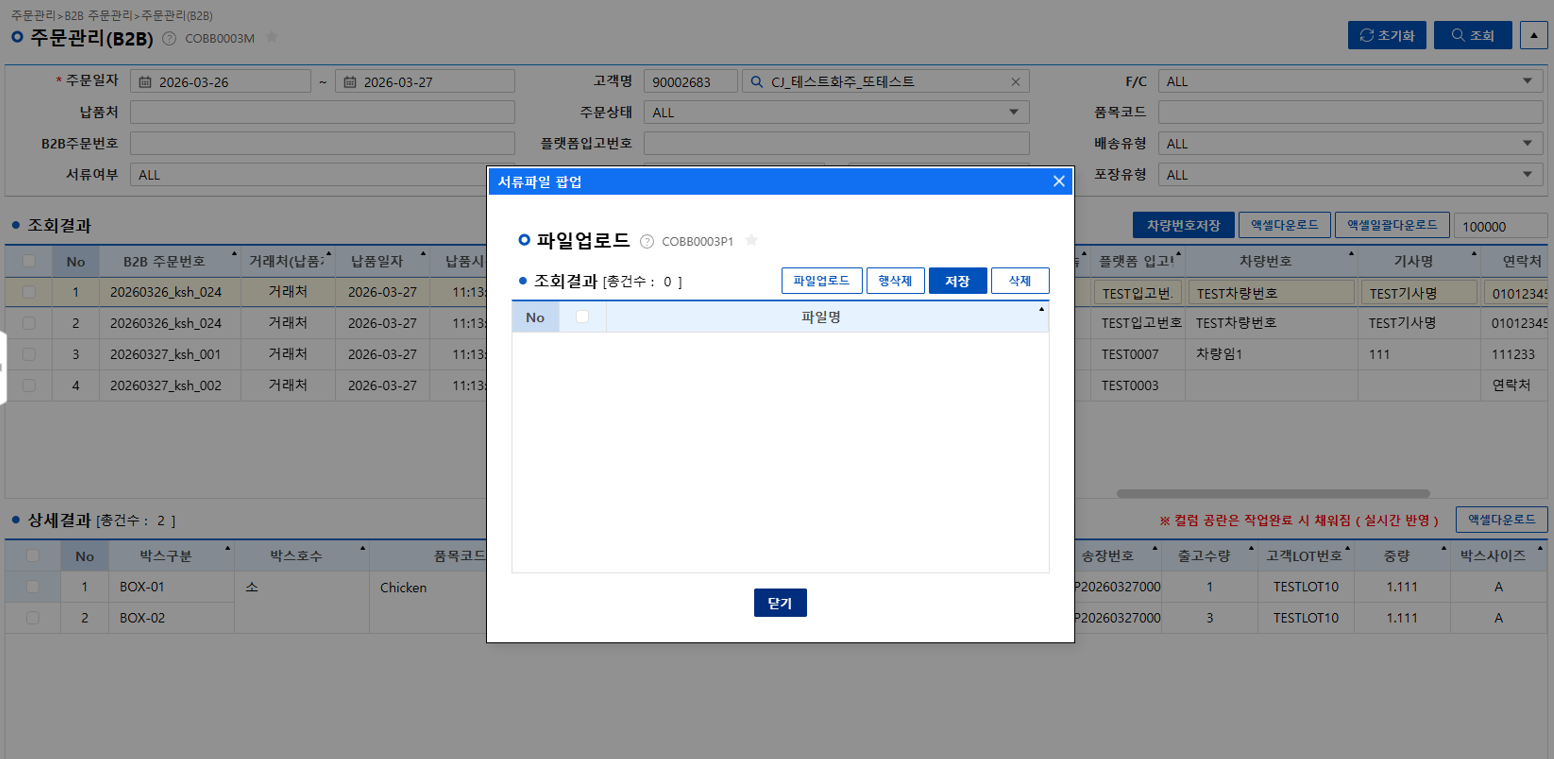The height and width of the screenshot is (759, 1554).
Task: Click the row-count field showing 100000
Action: coord(1500,226)
